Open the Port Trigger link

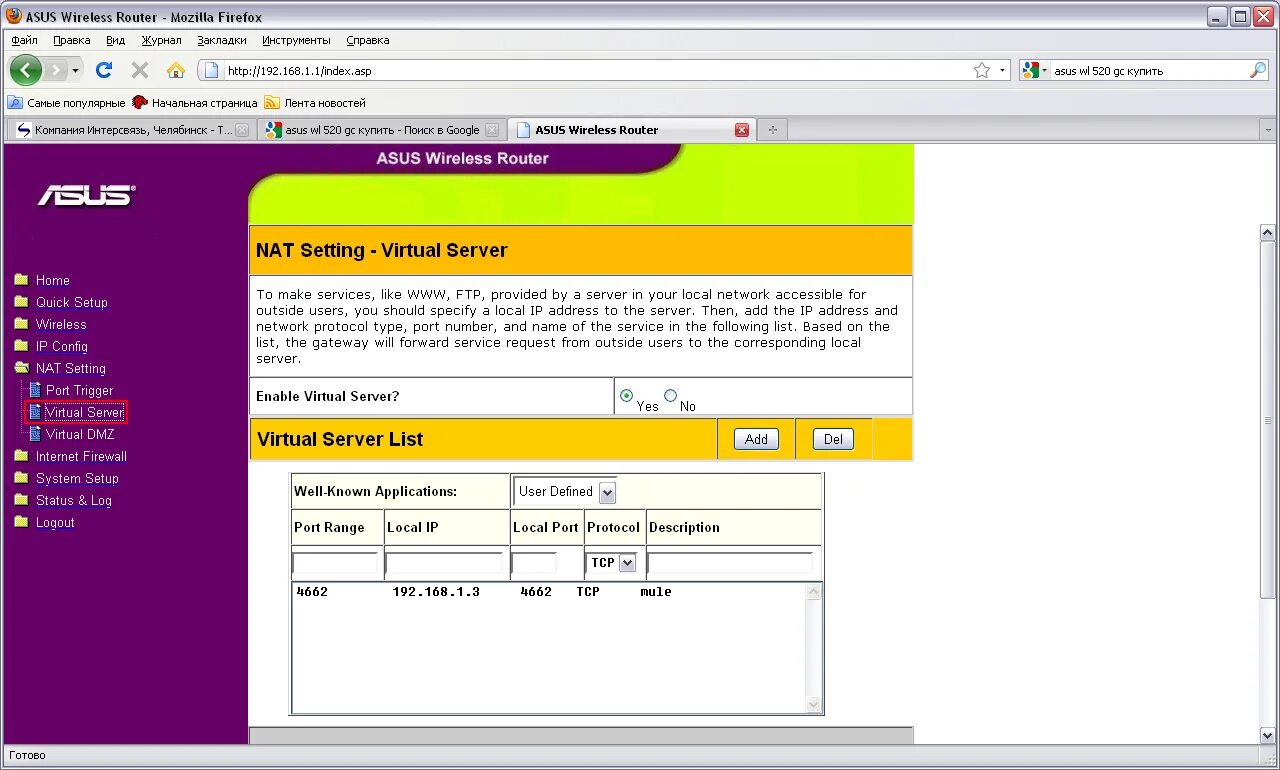coord(80,390)
